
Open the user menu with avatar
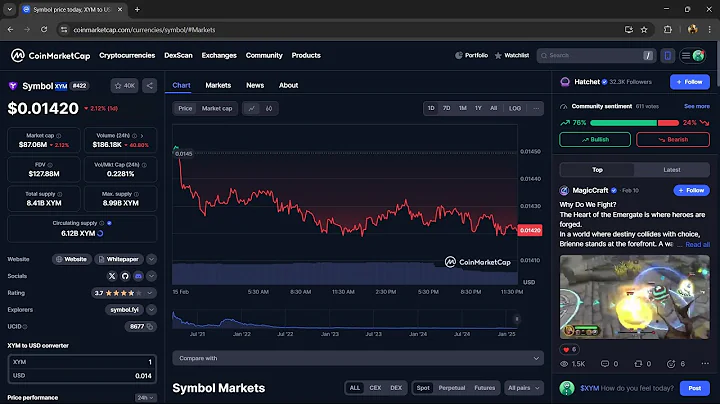pyautogui.click(x=692, y=56)
